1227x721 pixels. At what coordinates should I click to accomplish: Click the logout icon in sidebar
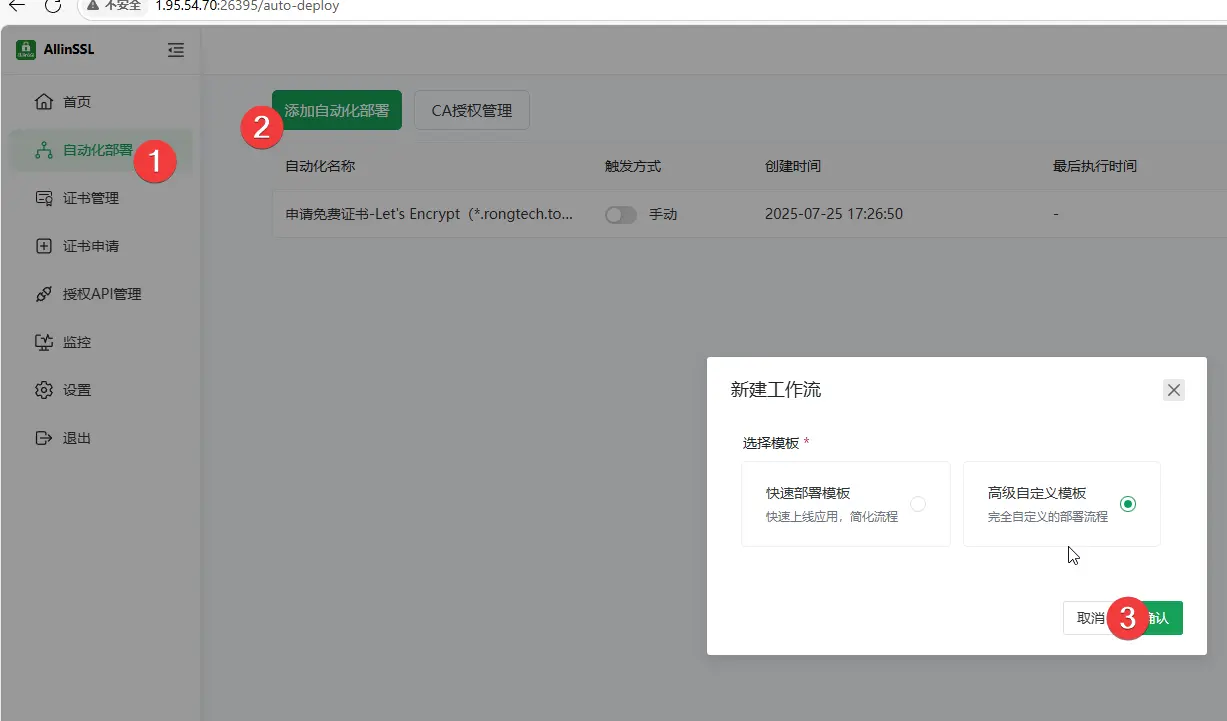[x=44, y=438]
